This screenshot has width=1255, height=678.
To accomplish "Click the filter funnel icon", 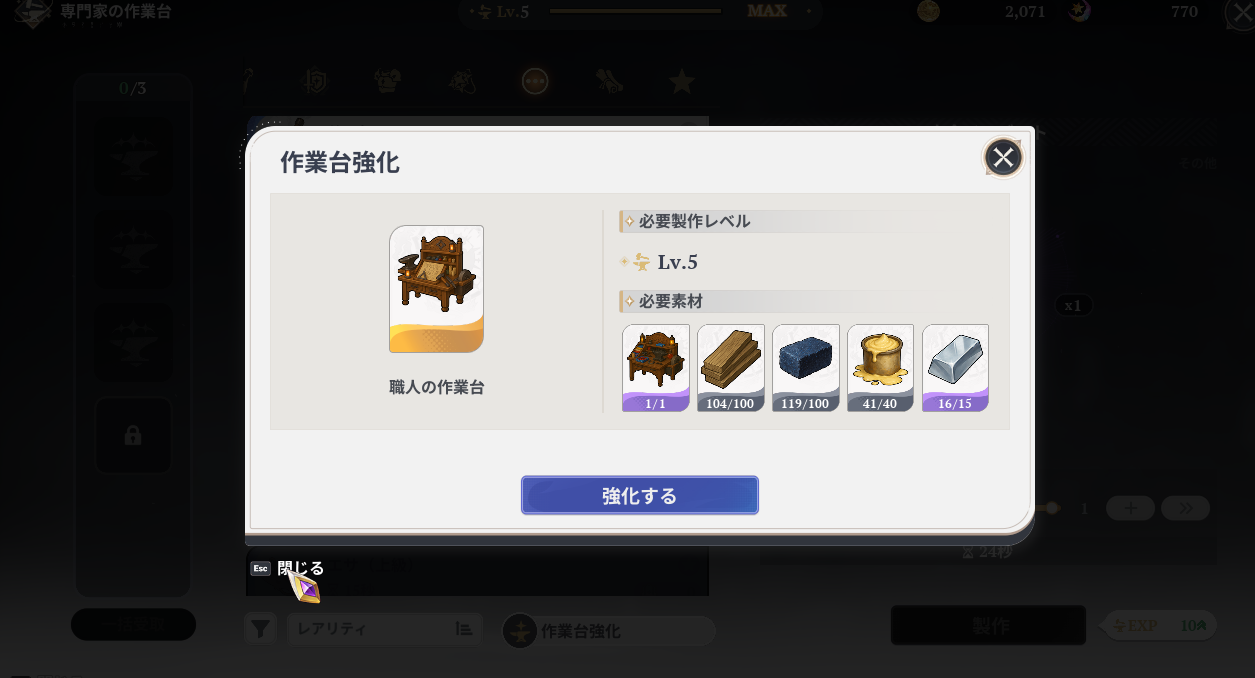I will coord(260,629).
